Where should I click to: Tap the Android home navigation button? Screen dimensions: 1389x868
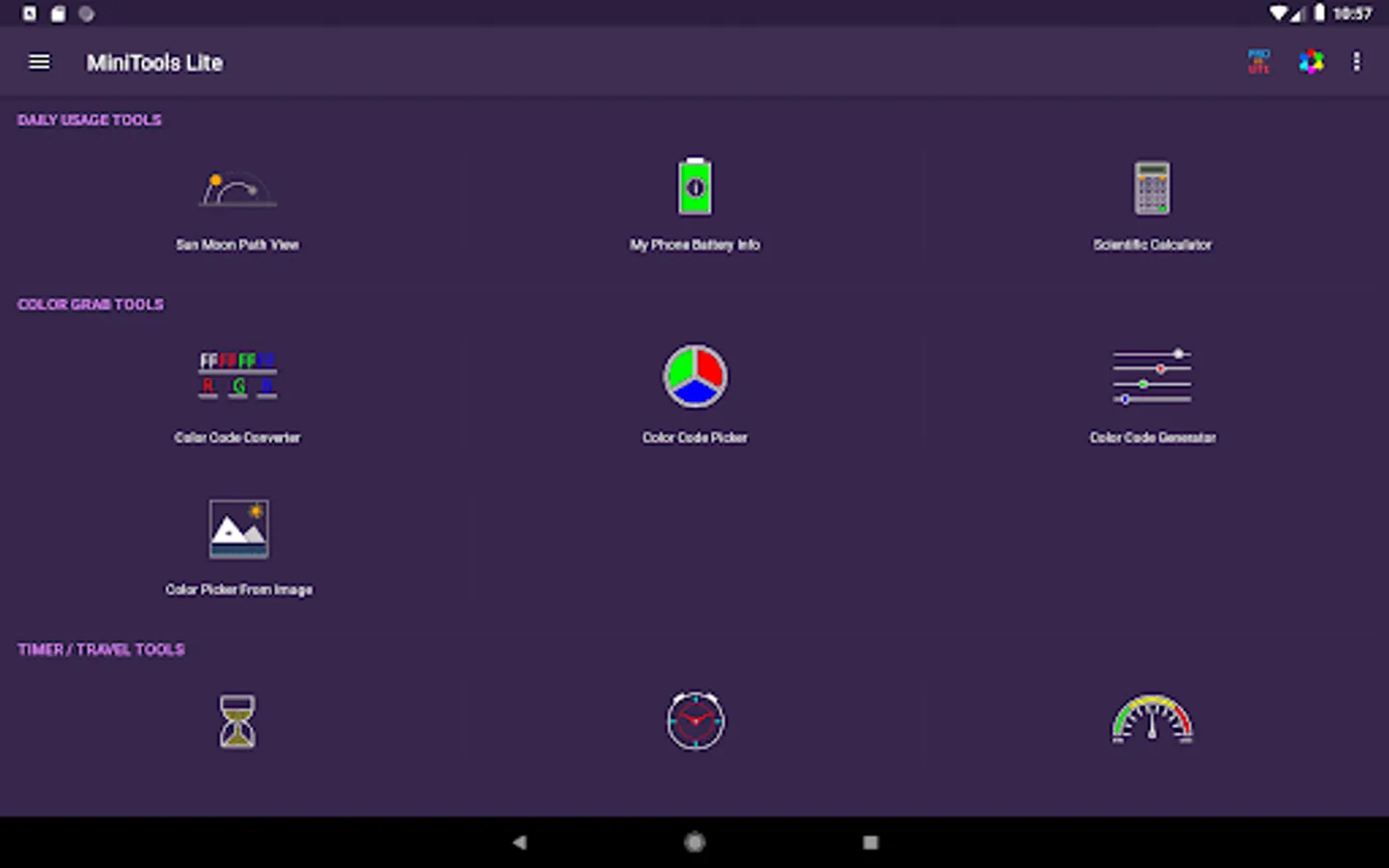coord(694,842)
